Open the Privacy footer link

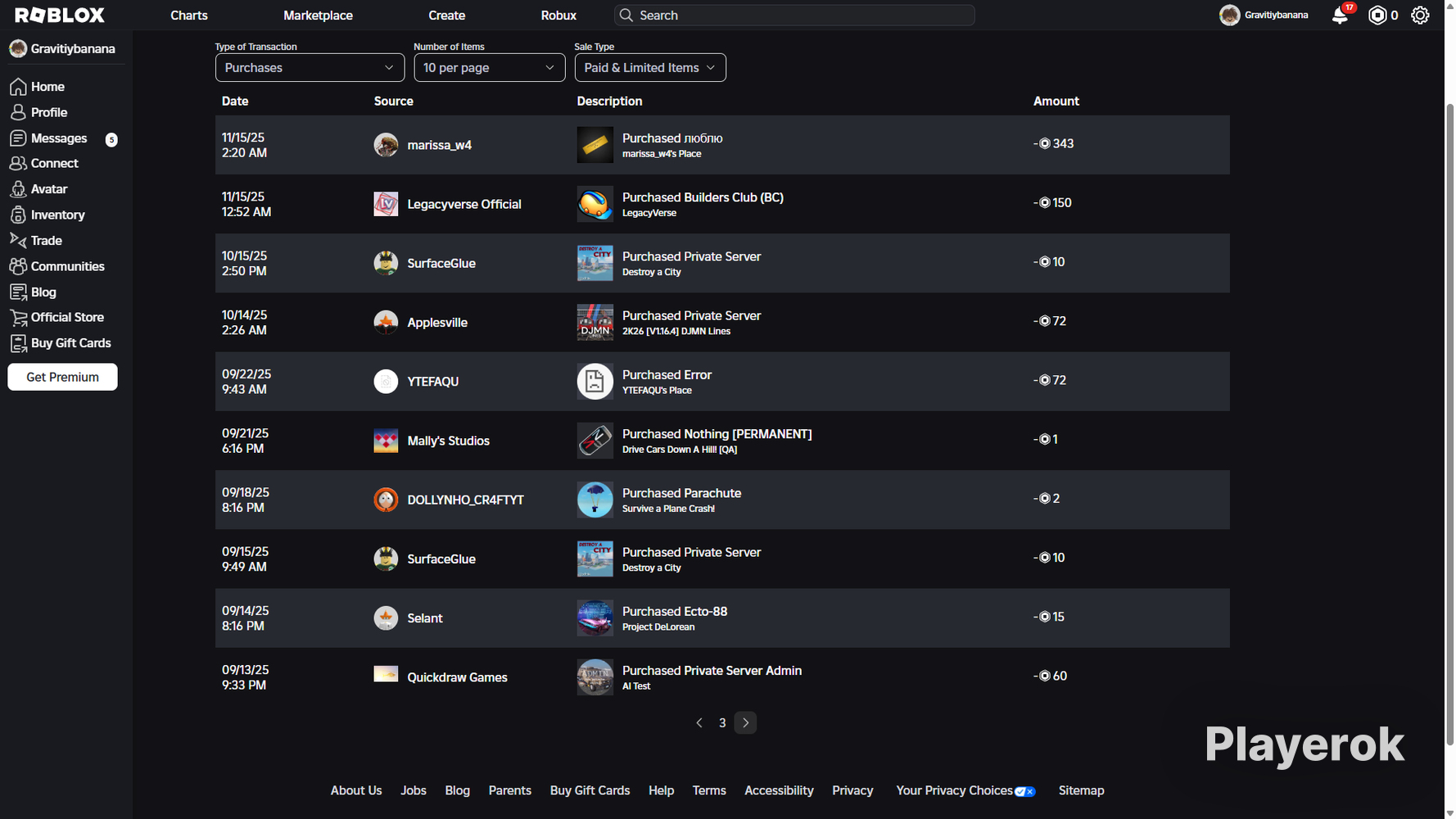pyautogui.click(x=852, y=791)
